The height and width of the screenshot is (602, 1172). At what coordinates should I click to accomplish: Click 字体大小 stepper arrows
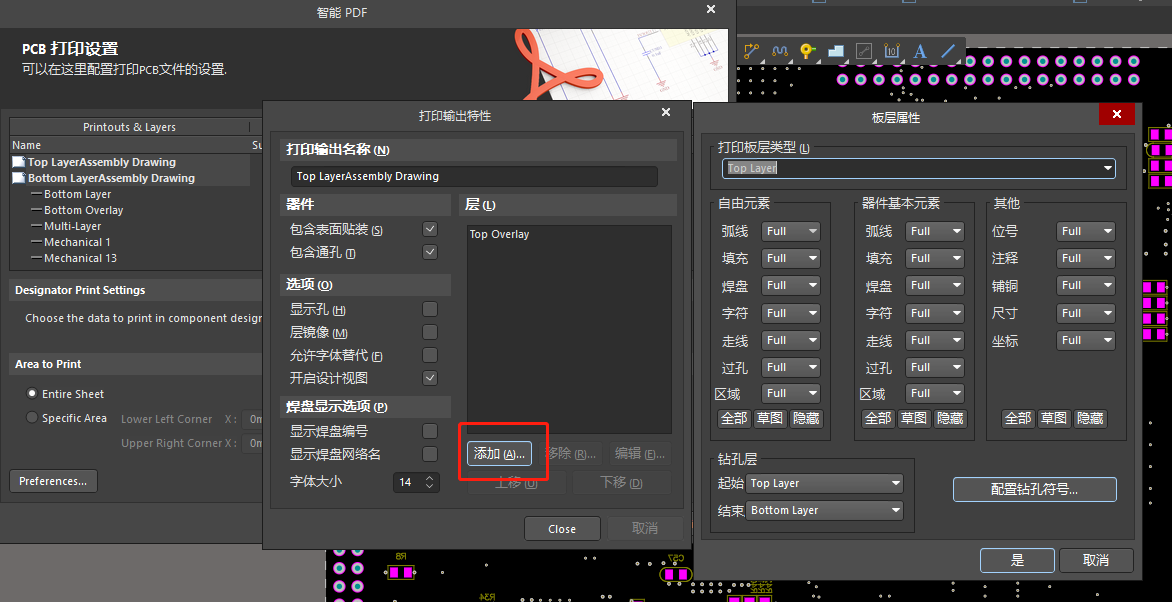(429, 482)
